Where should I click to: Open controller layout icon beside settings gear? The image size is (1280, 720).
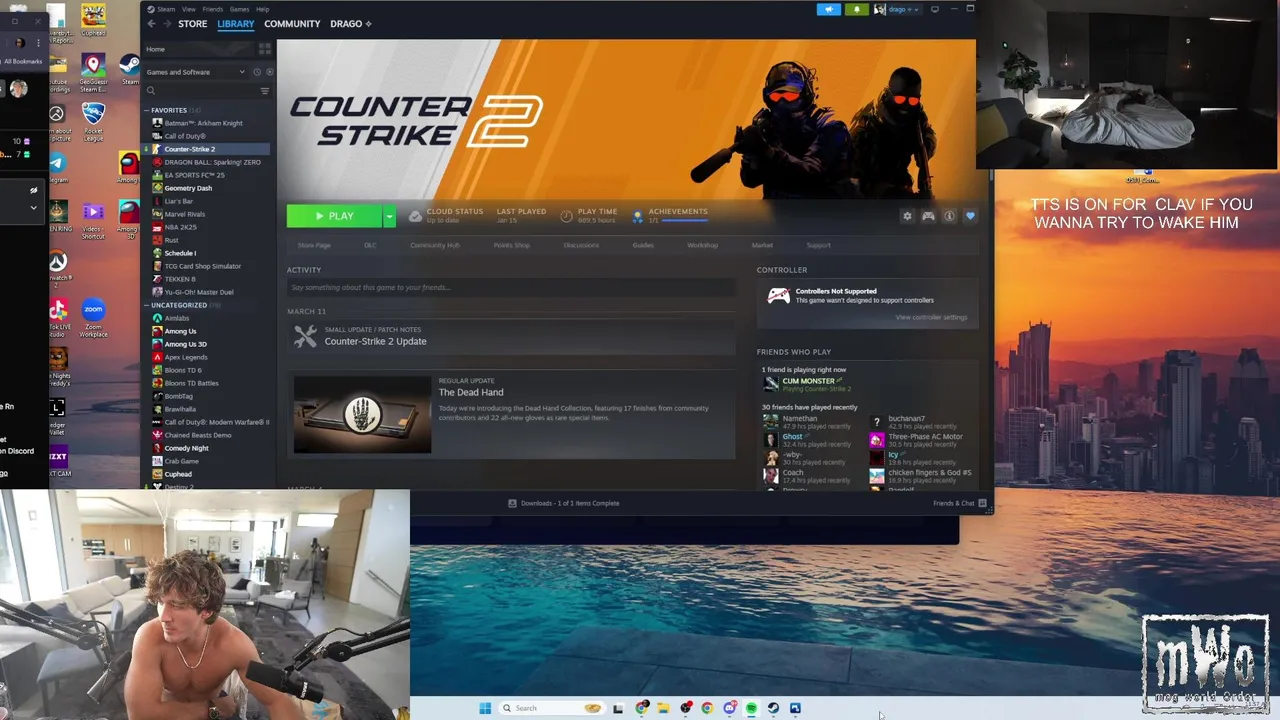(x=928, y=216)
